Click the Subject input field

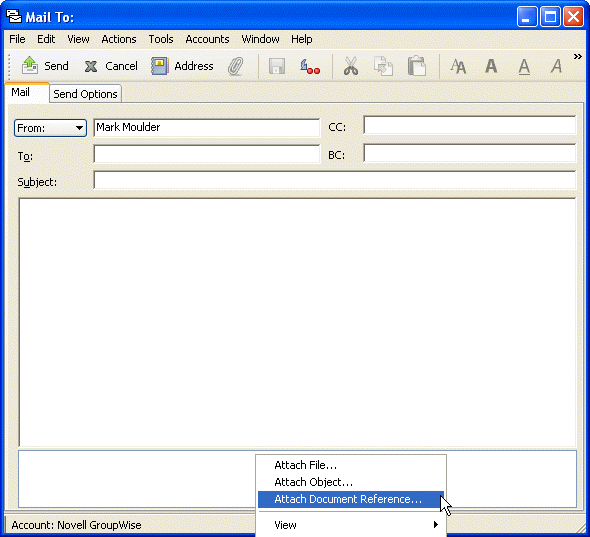[335, 180]
